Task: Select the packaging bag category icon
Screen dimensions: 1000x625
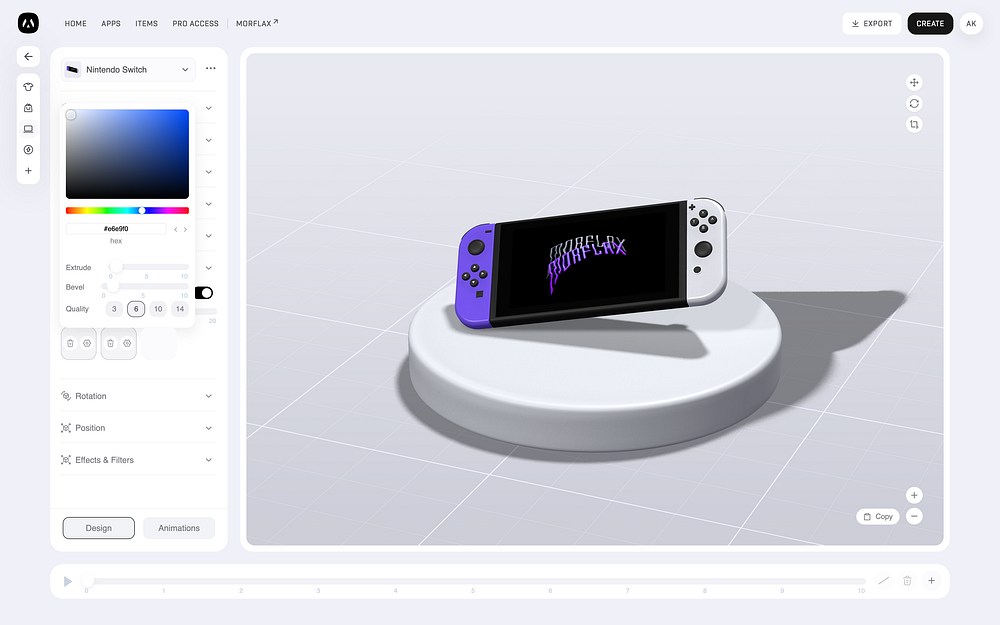Action: pyautogui.click(x=28, y=108)
